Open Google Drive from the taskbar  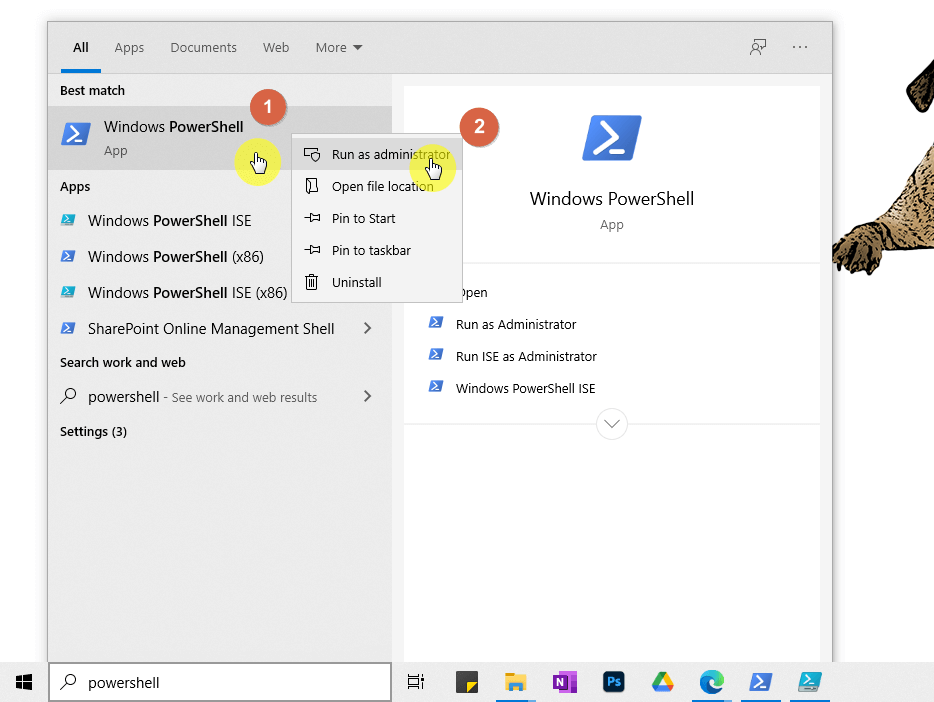[x=662, y=682]
